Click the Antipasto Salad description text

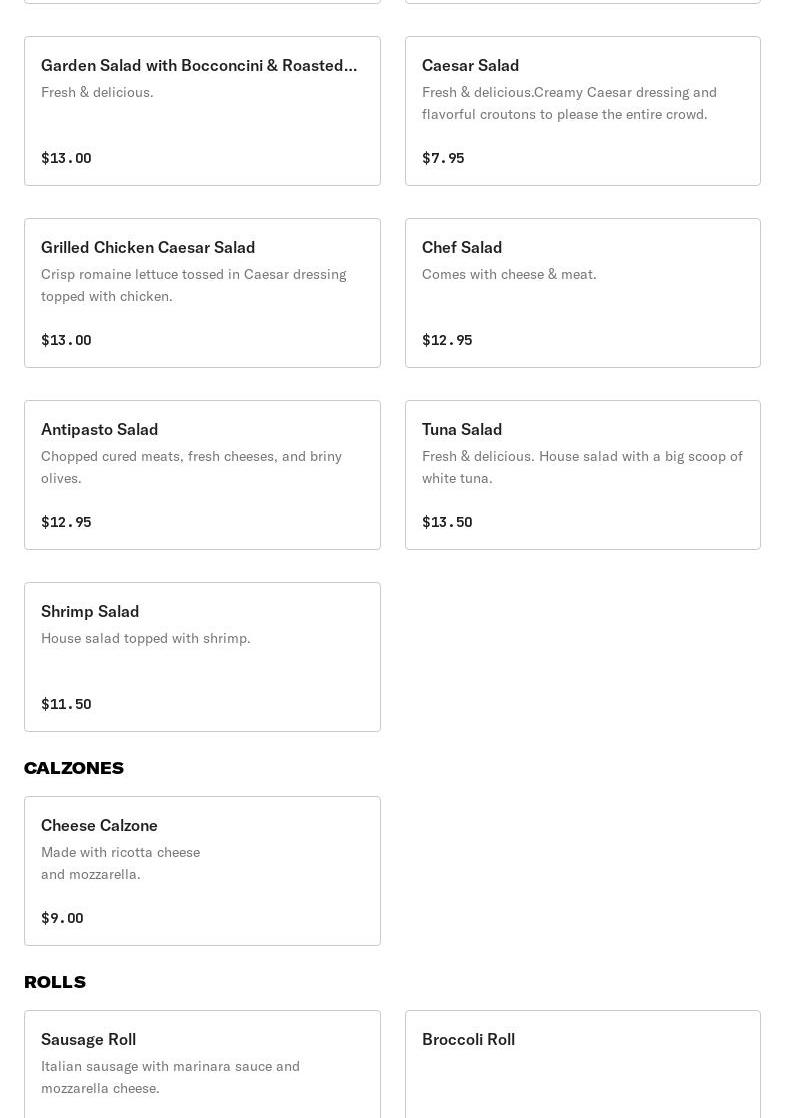(191, 467)
